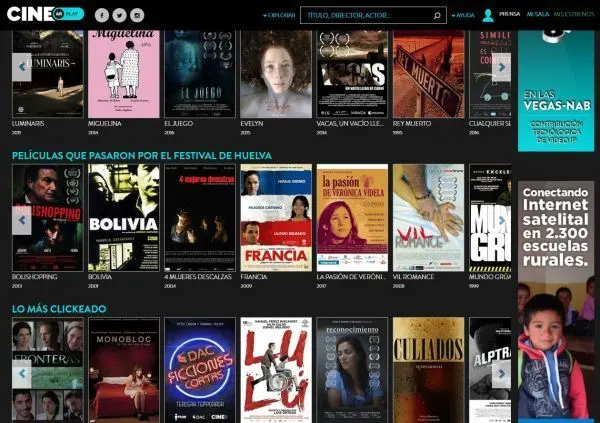Screen dimensions: 600x423
Task: Click the search magnifier icon
Action: tap(437, 15)
